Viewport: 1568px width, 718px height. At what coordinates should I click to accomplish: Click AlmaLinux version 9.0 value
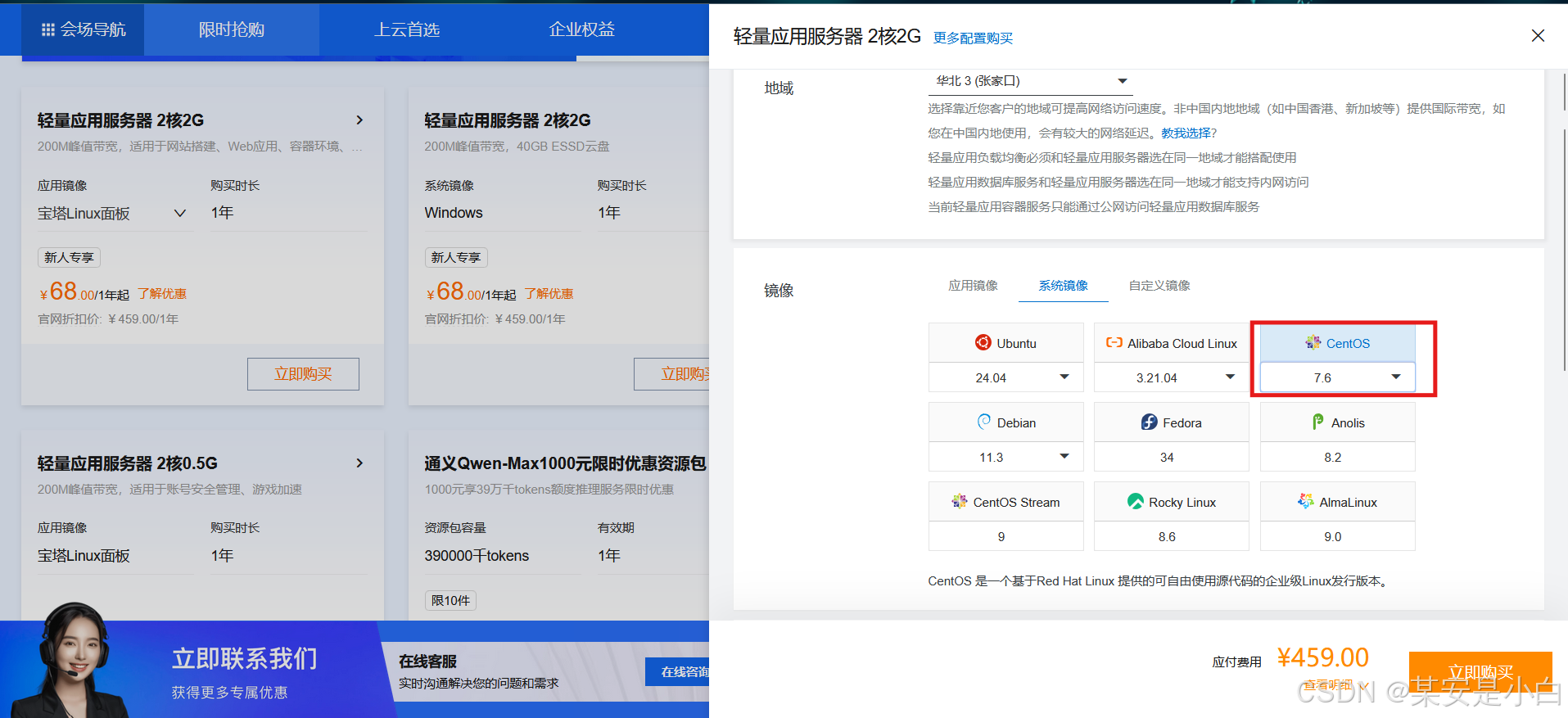coord(1333,536)
